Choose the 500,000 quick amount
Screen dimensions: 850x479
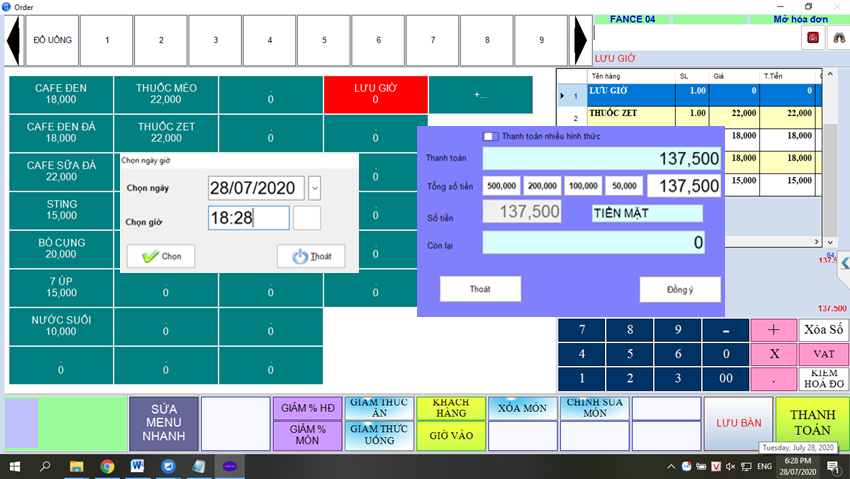click(x=502, y=186)
